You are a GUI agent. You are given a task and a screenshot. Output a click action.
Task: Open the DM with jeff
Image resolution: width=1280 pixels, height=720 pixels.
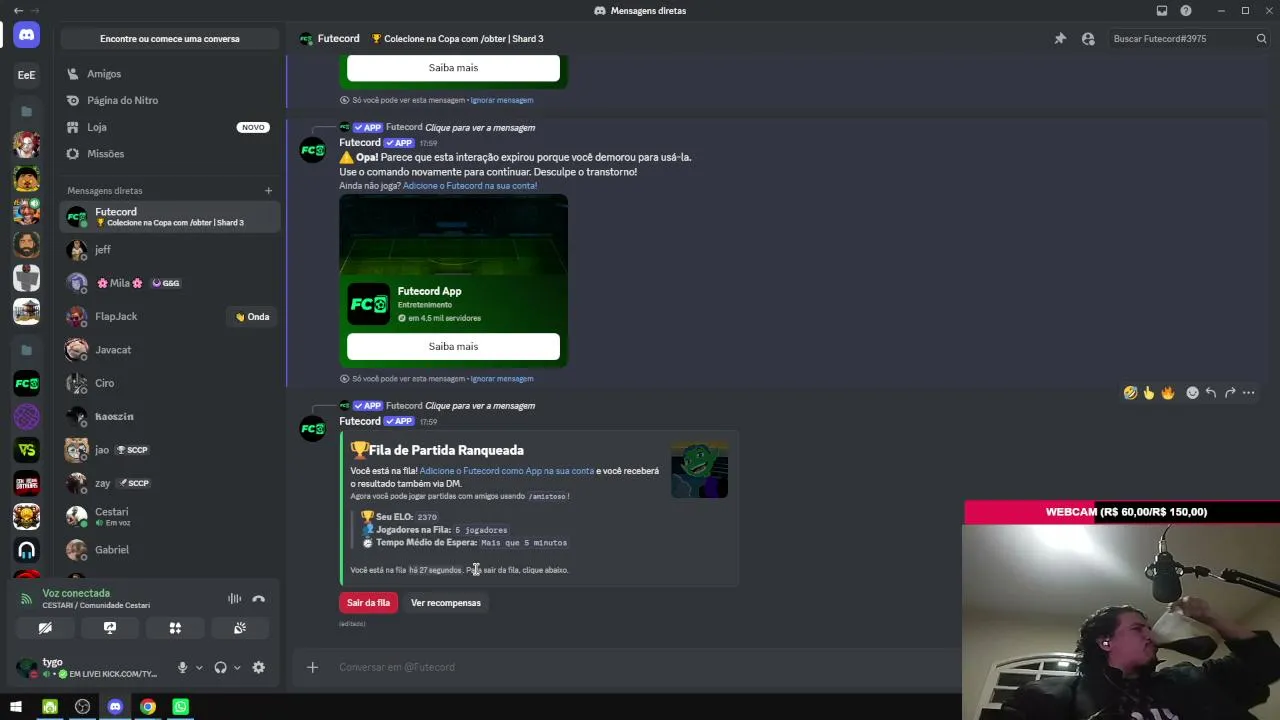pos(170,250)
